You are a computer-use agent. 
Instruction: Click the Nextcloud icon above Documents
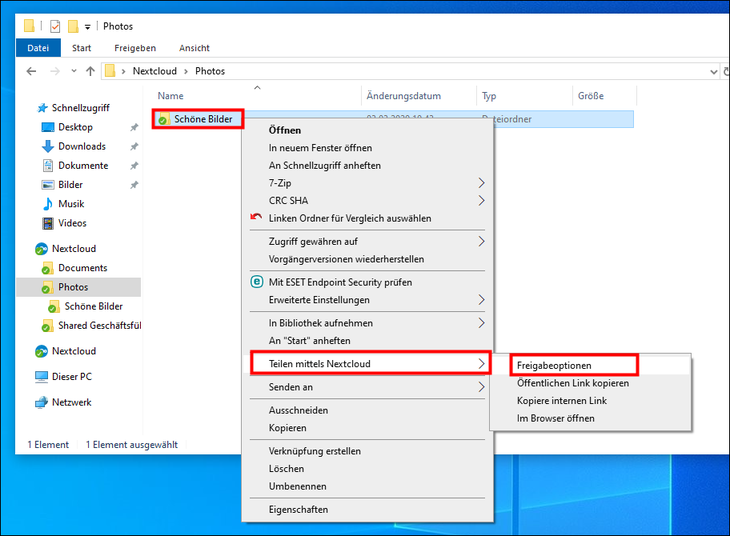click(42, 249)
